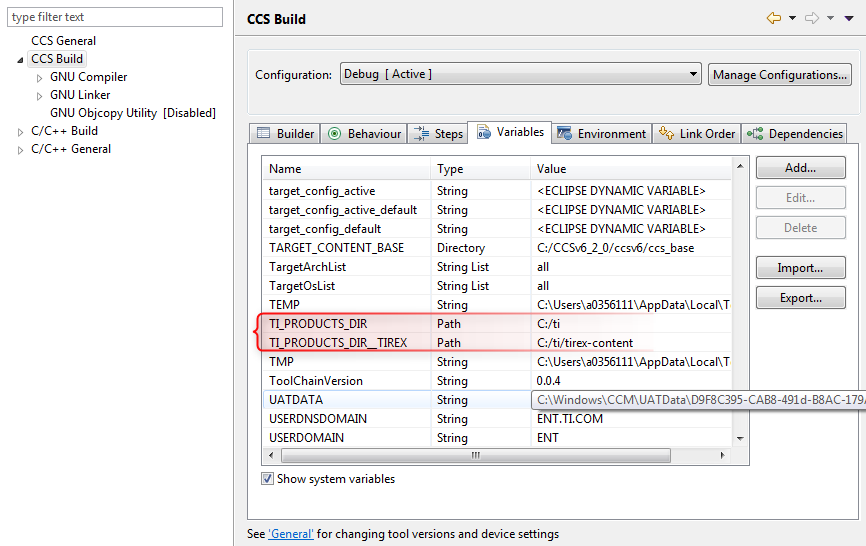Click Manage Configurations button
The height and width of the screenshot is (546, 866).
click(779, 75)
